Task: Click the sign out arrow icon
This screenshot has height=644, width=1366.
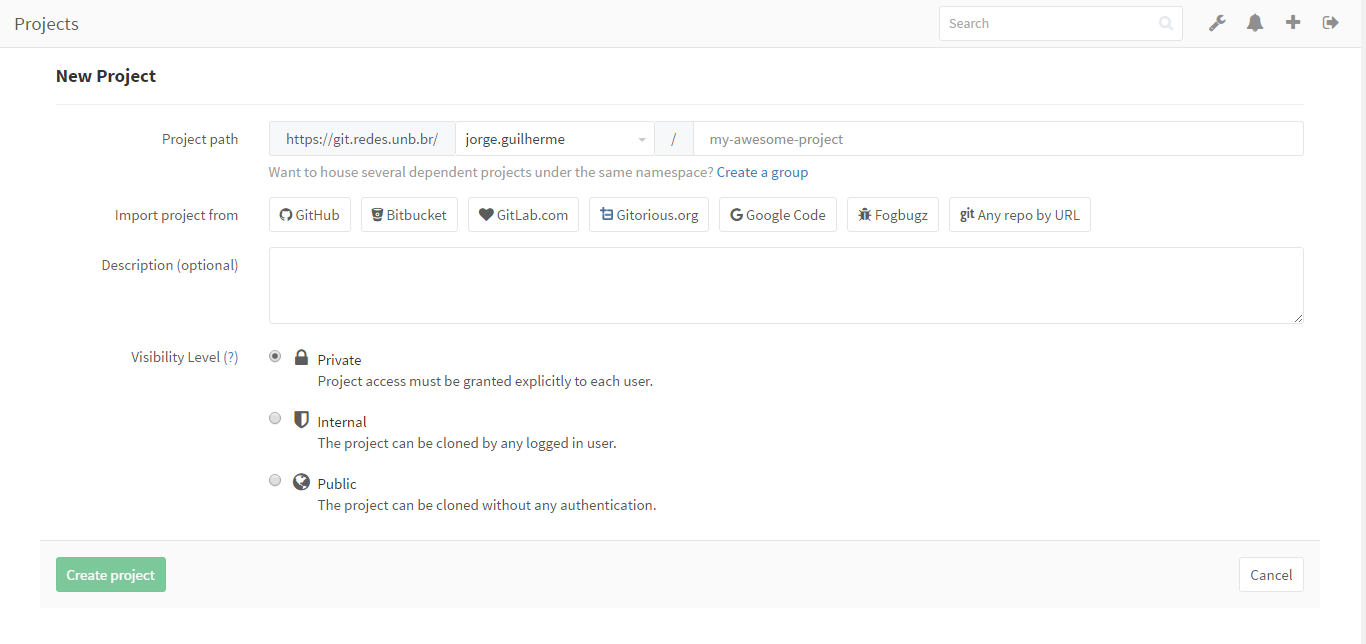Action: click(x=1330, y=23)
